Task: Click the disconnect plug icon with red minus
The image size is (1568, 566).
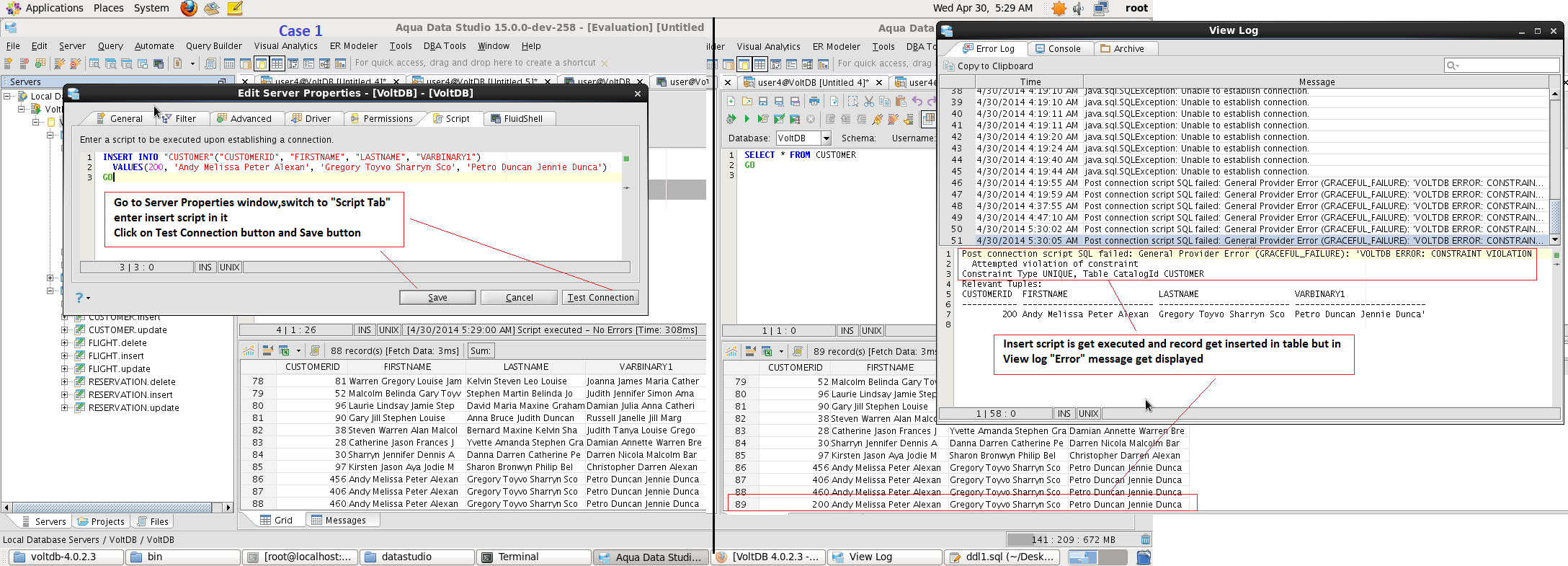Action: click(894, 119)
